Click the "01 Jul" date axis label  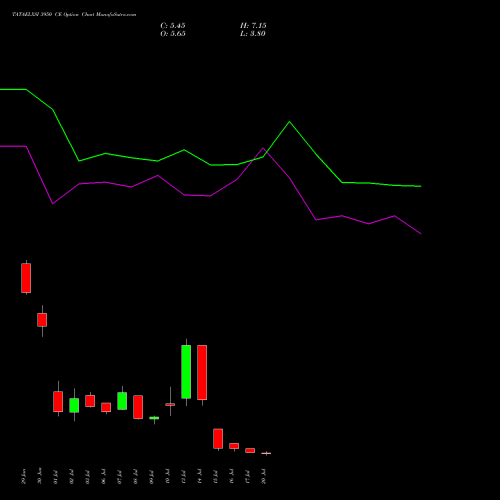tap(56, 477)
